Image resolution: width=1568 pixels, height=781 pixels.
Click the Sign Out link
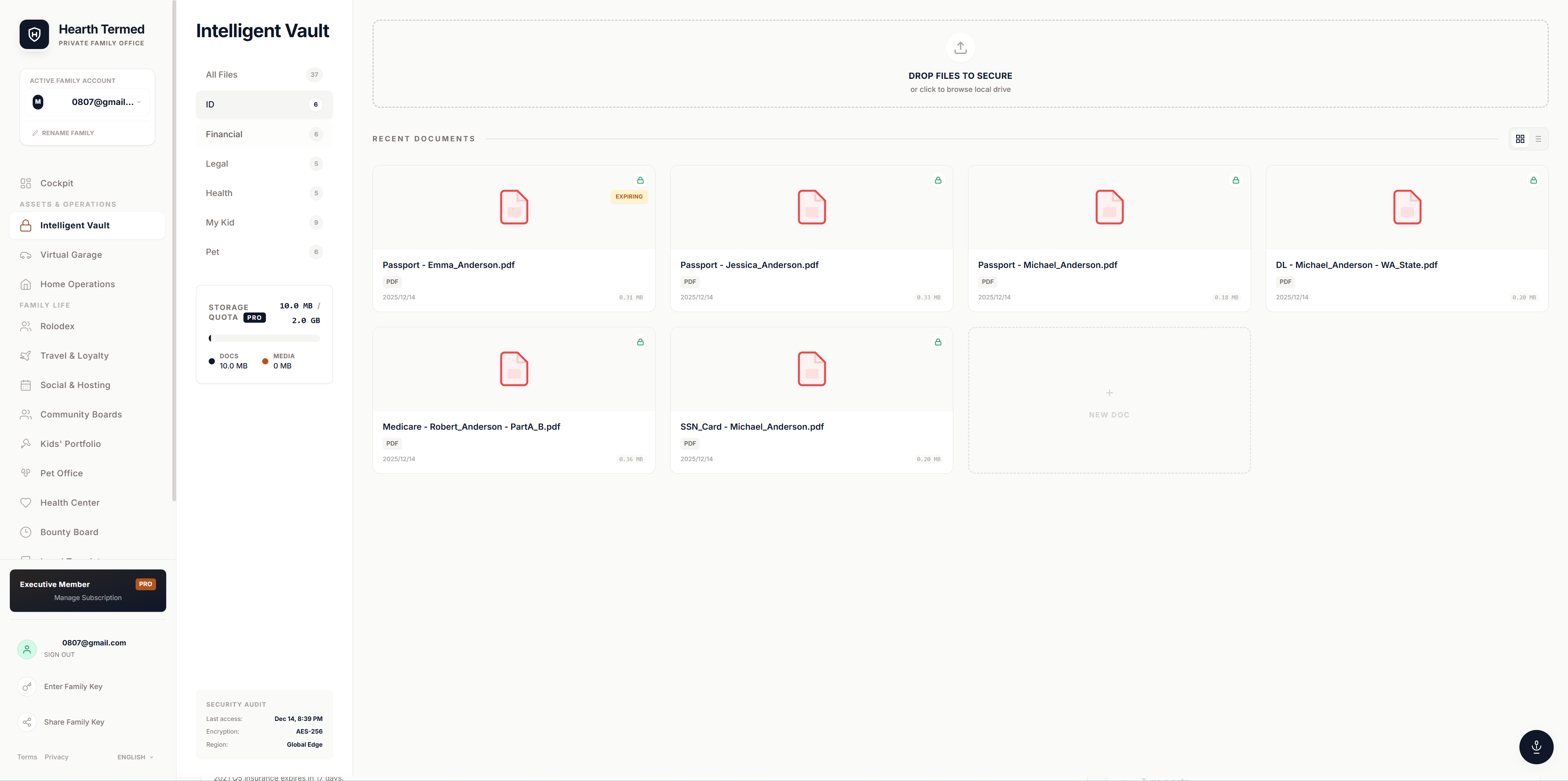59,655
